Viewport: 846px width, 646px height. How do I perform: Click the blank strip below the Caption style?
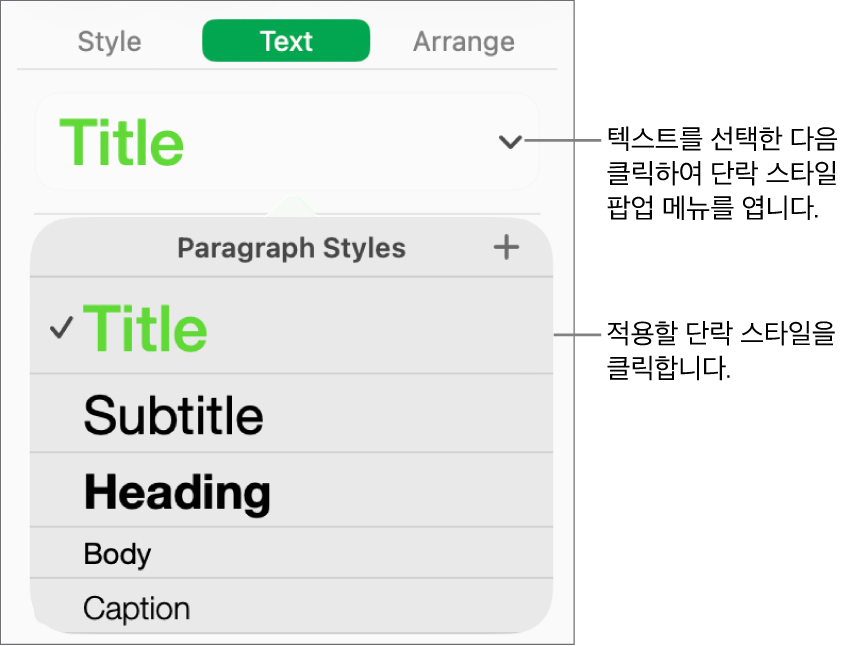pos(291,639)
